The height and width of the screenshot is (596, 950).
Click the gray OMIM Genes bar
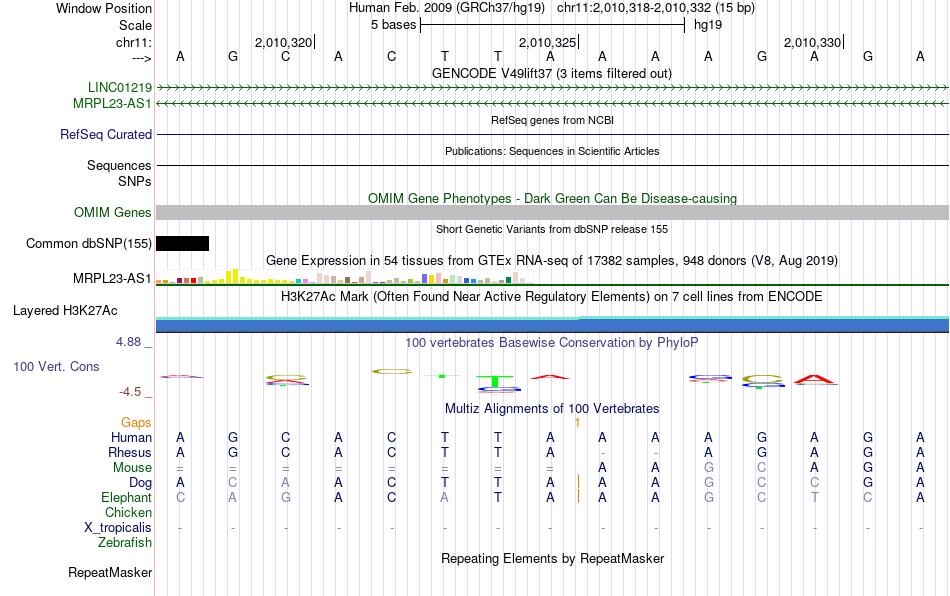(553, 213)
